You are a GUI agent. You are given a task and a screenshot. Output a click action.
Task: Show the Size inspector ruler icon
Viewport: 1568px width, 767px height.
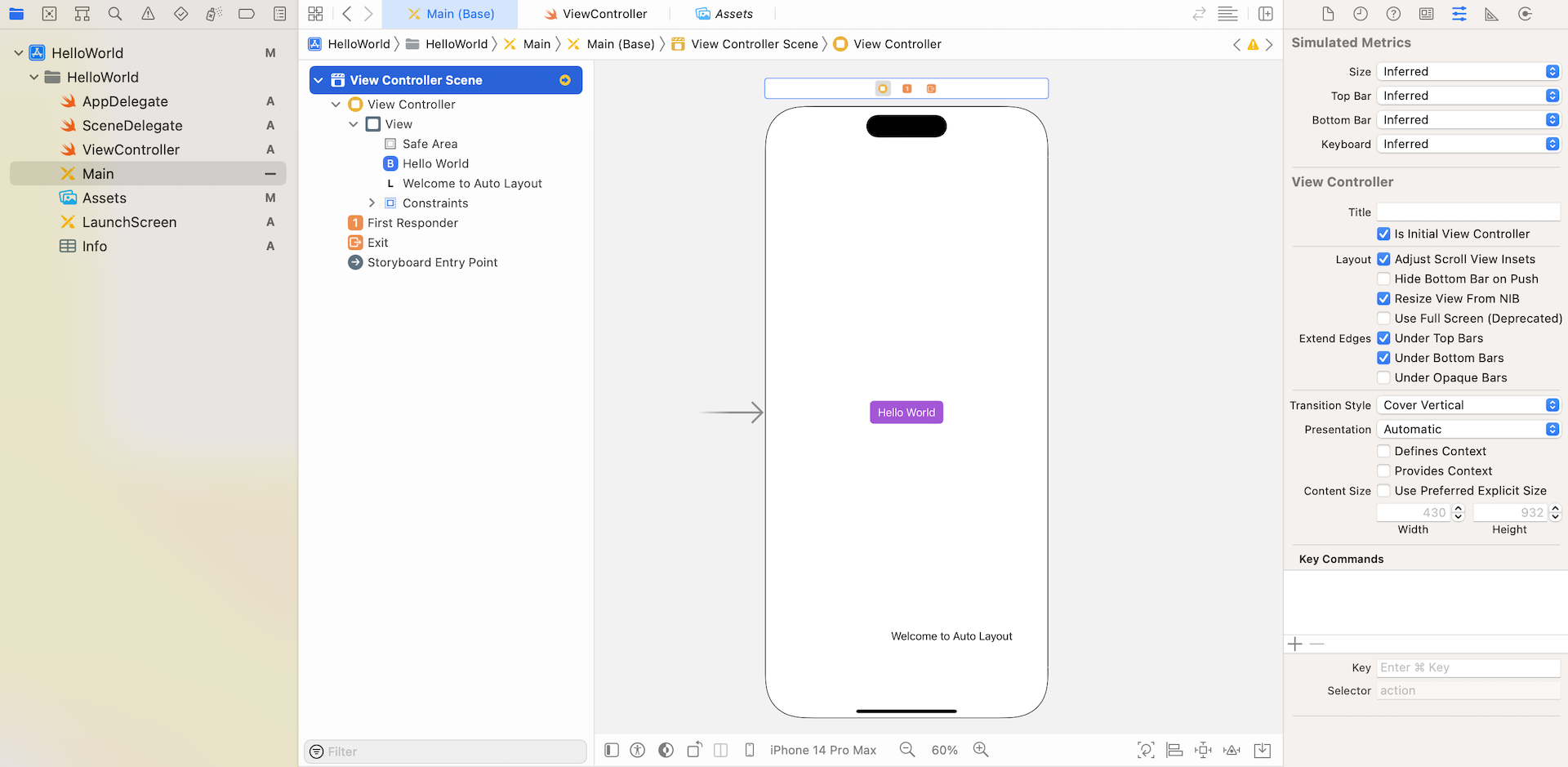[x=1491, y=14]
